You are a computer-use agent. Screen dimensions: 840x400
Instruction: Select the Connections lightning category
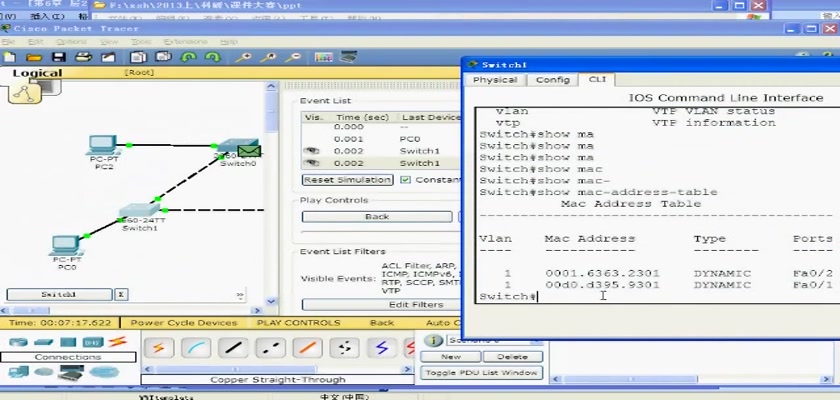pos(117,341)
